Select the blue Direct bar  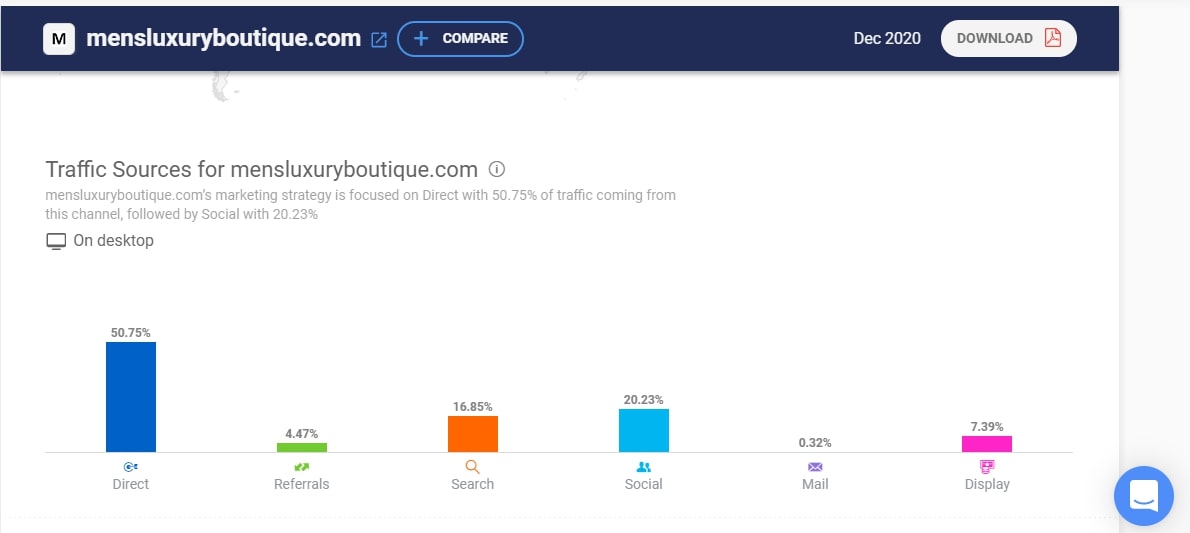[131, 397]
